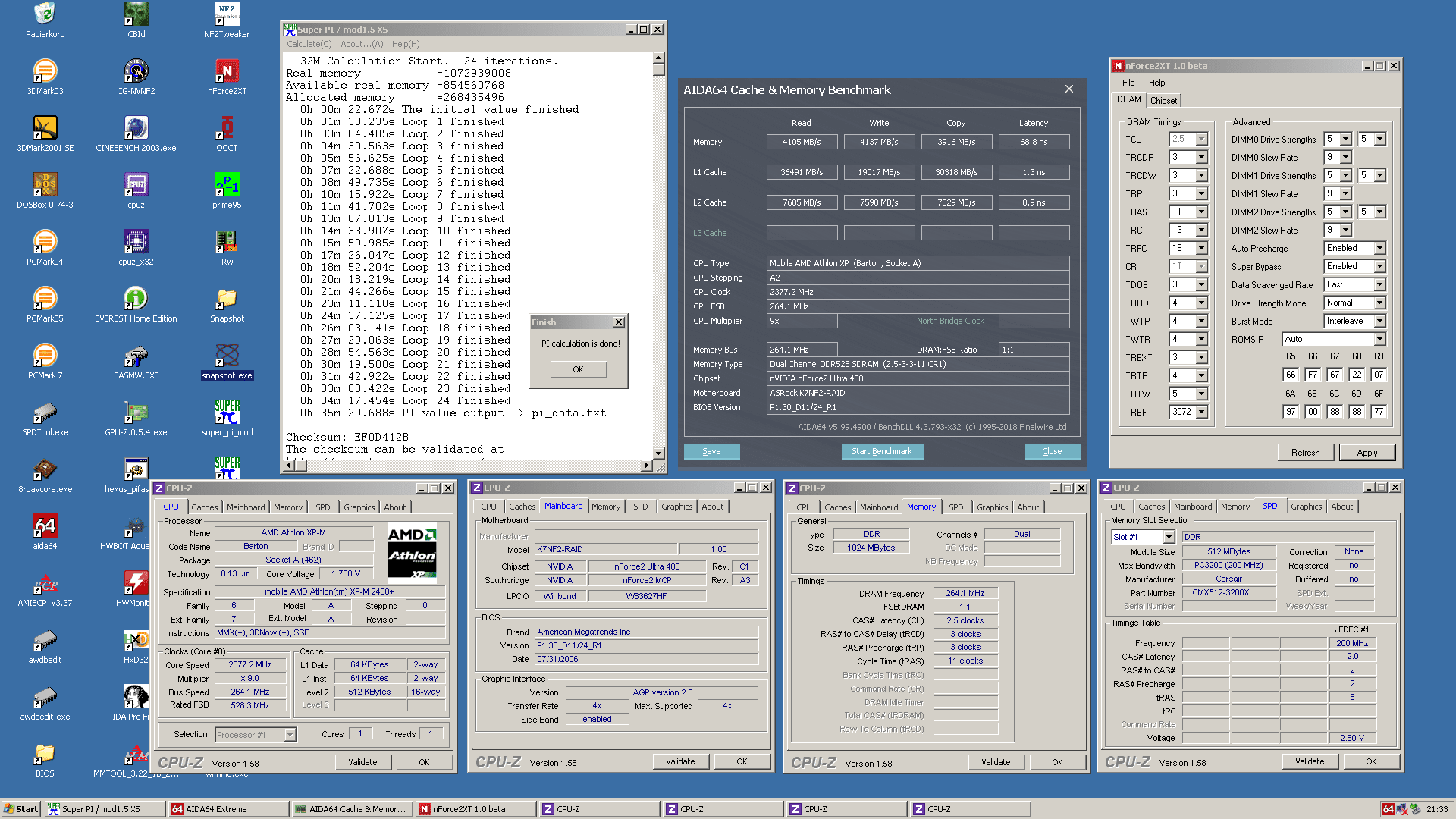The width and height of the screenshot is (1456, 819).
Task: Open the Rw desktop icon
Action: pos(227,248)
